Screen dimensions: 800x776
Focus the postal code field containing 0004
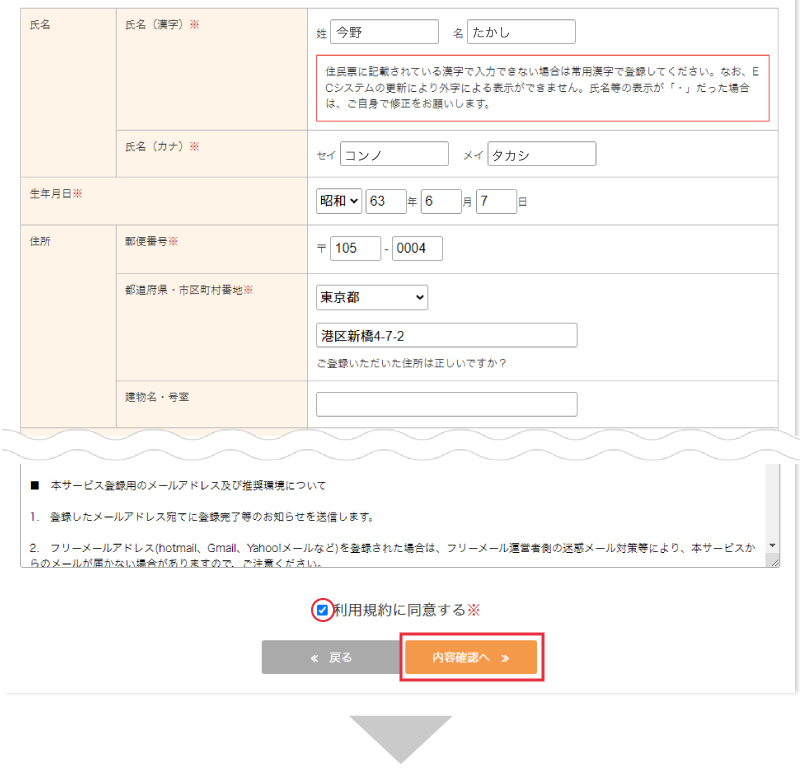417,248
